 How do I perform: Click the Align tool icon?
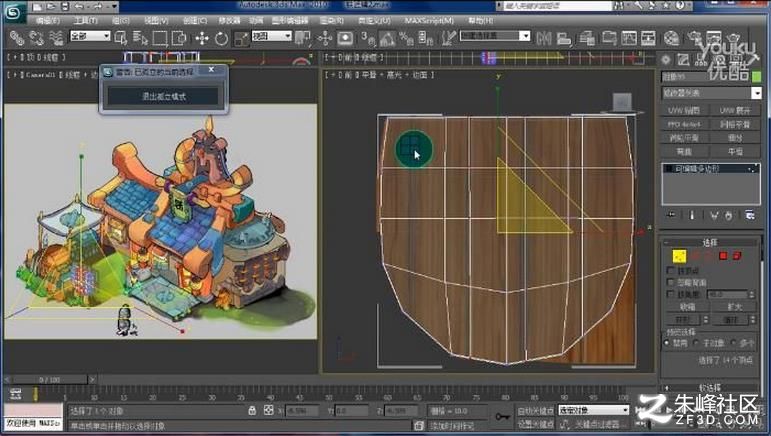(563, 38)
